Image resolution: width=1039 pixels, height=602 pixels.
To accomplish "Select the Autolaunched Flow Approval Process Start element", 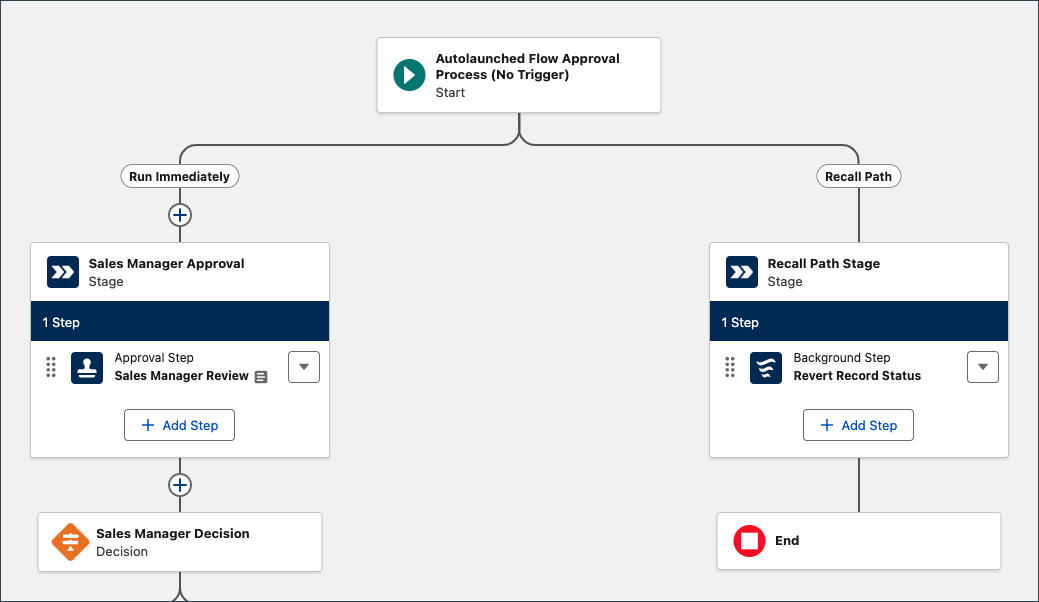I will coord(519,75).
